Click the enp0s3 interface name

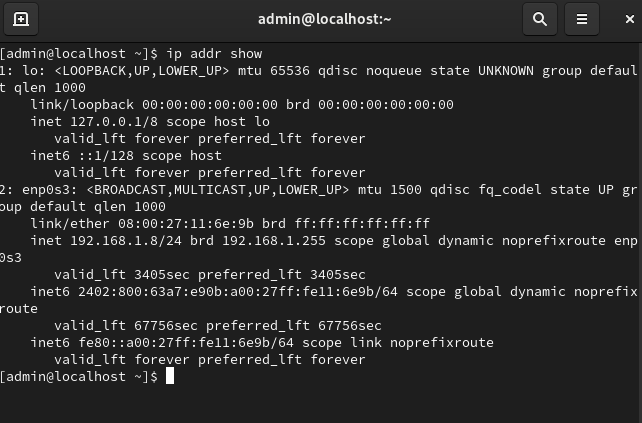(46, 190)
